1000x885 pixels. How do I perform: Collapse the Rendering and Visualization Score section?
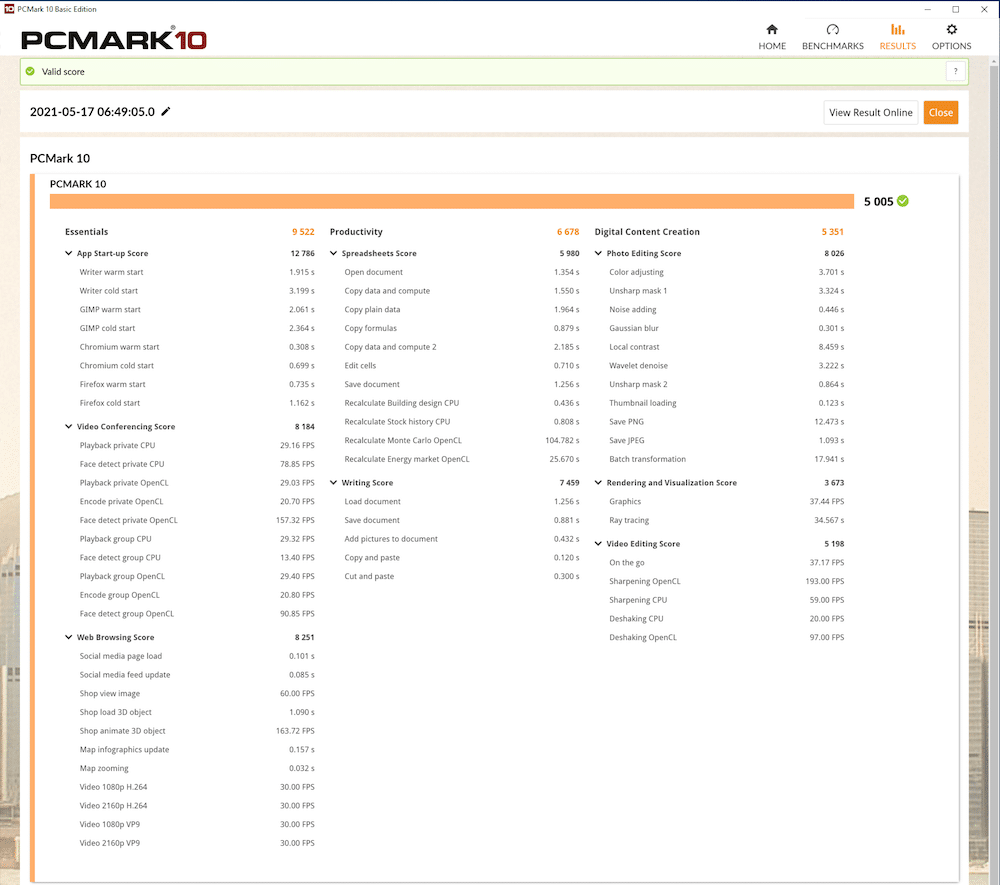pos(598,483)
